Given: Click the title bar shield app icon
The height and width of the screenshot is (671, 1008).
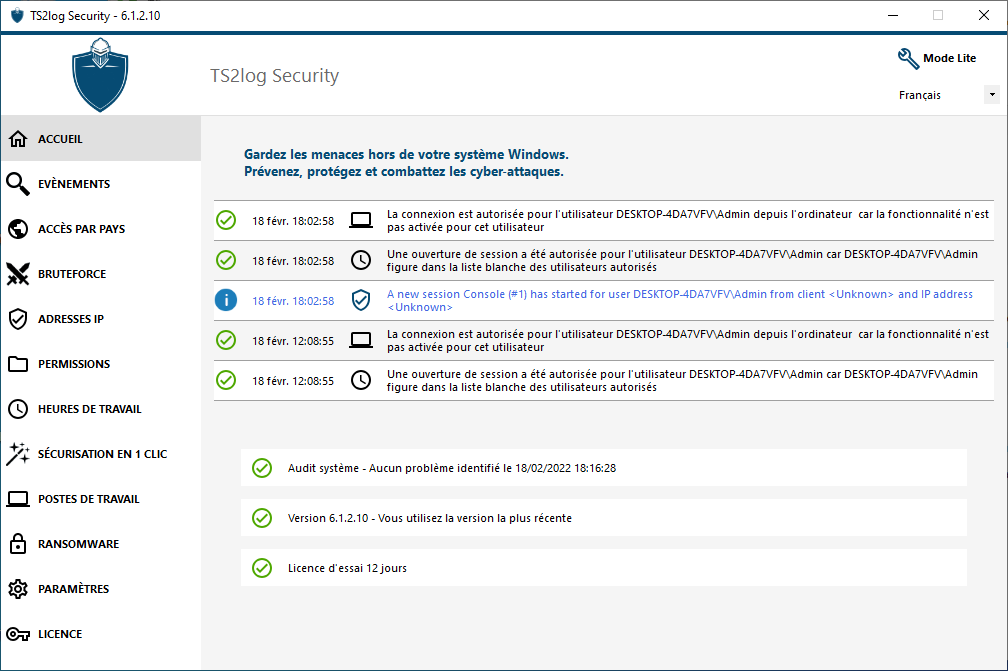Looking at the screenshot, I should 17,15.
